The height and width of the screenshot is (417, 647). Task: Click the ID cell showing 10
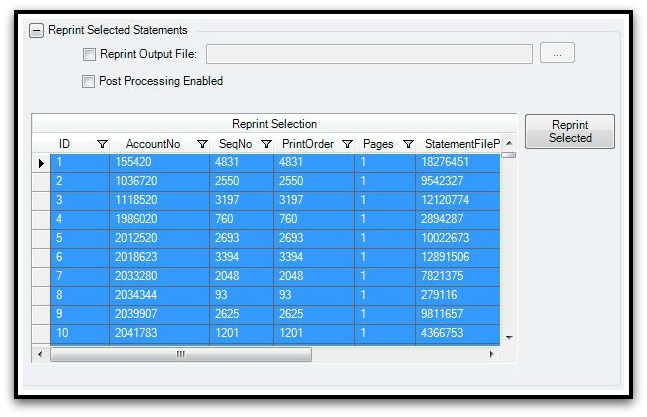click(80, 334)
